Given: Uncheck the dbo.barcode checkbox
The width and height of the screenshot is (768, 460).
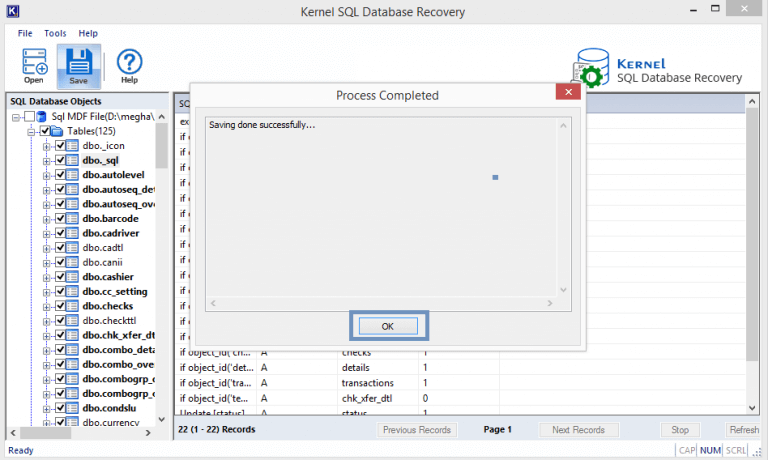Looking at the screenshot, I should [60, 218].
